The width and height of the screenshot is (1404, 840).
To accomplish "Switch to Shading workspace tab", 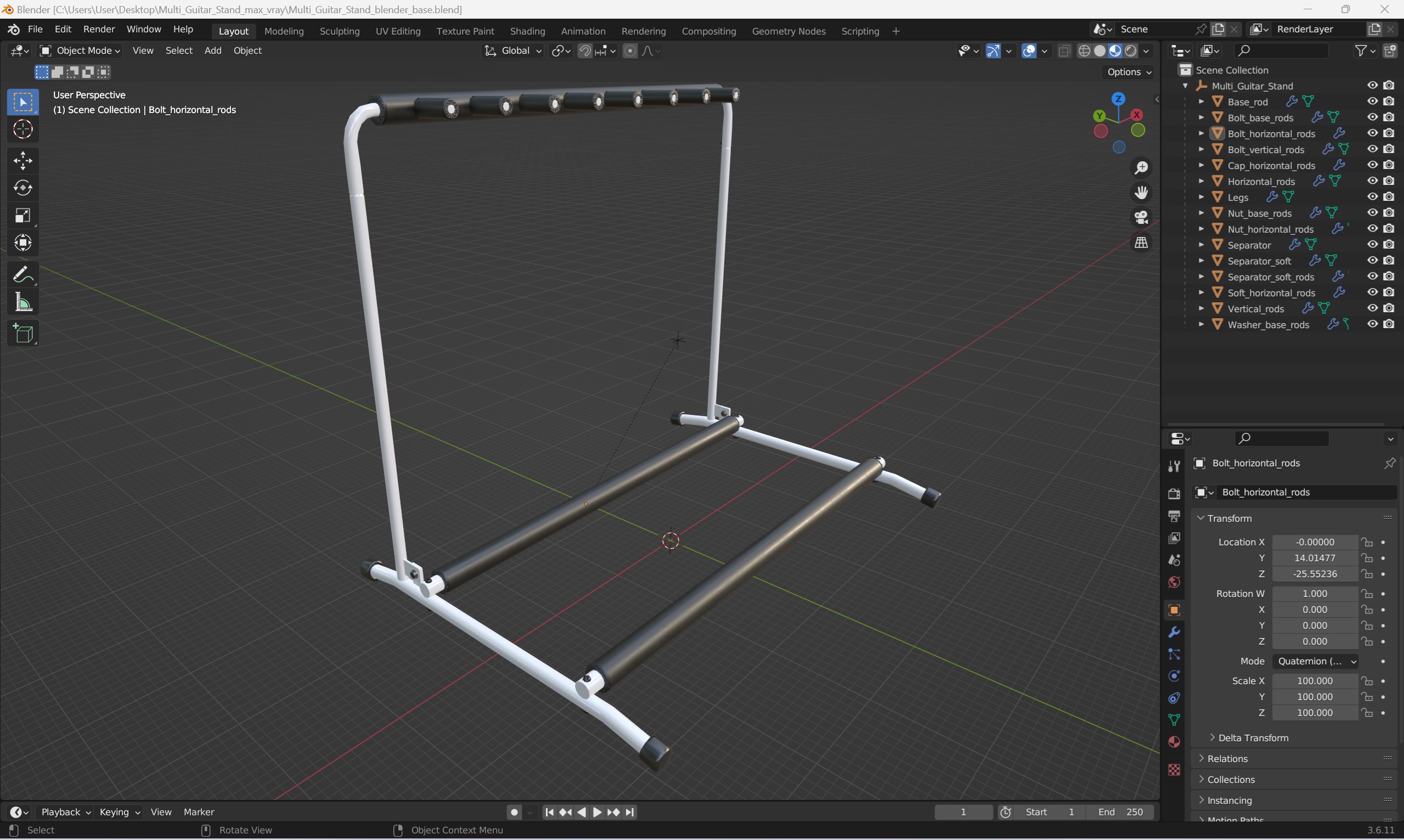I will click(x=527, y=31).
